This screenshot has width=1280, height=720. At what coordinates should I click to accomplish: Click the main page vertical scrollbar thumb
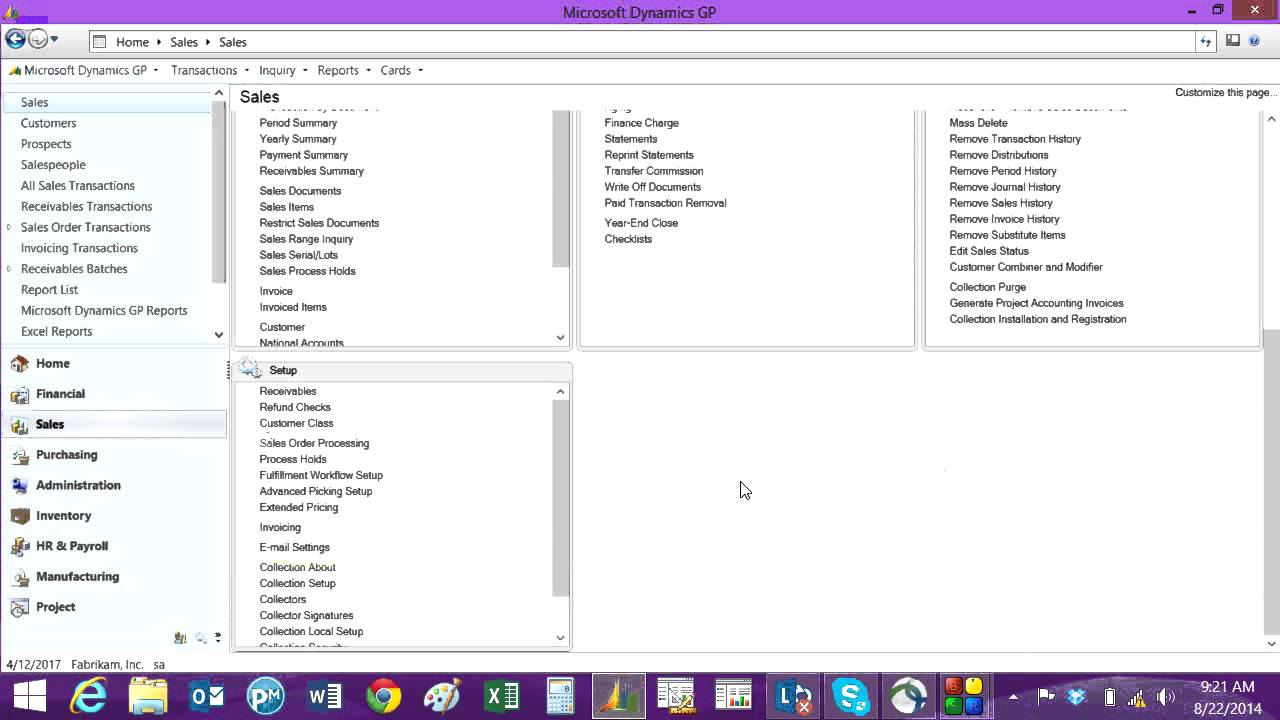1271,480
